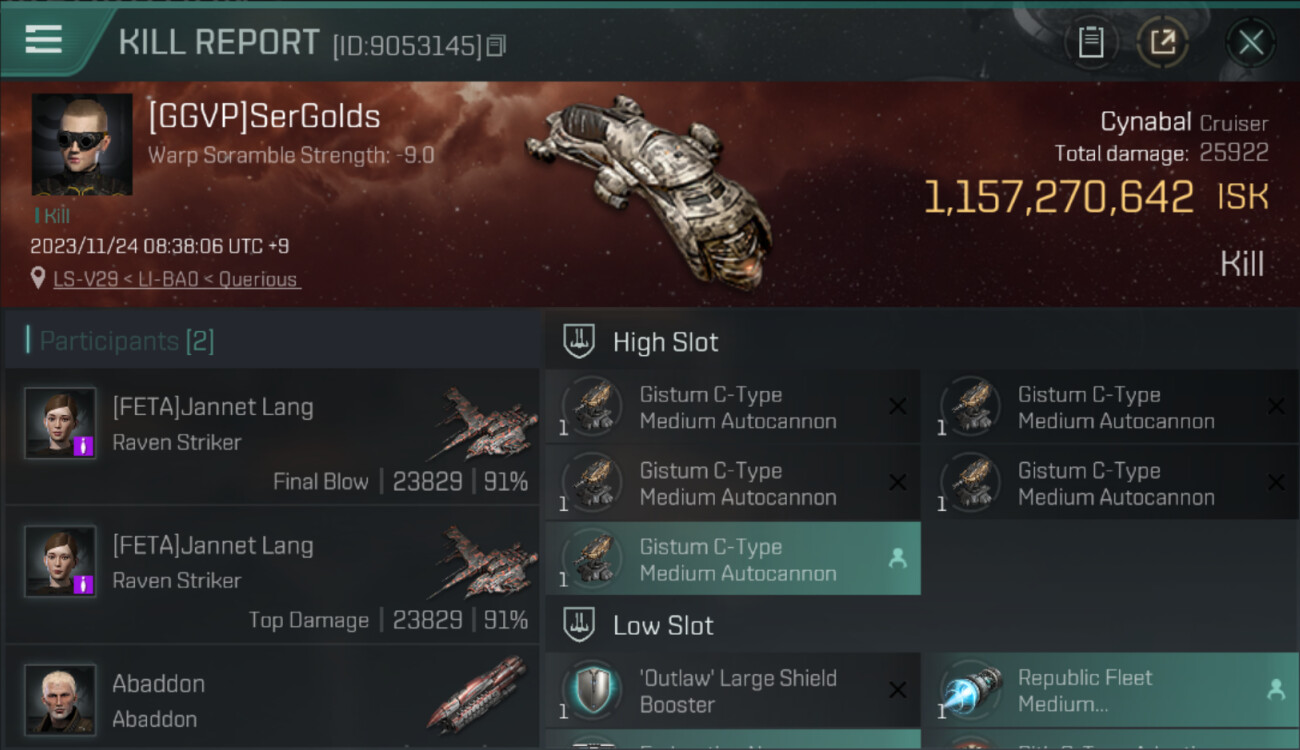Select the Participants [2] tab
This screenshot has height=750, width=1300.
click(126, 341)
